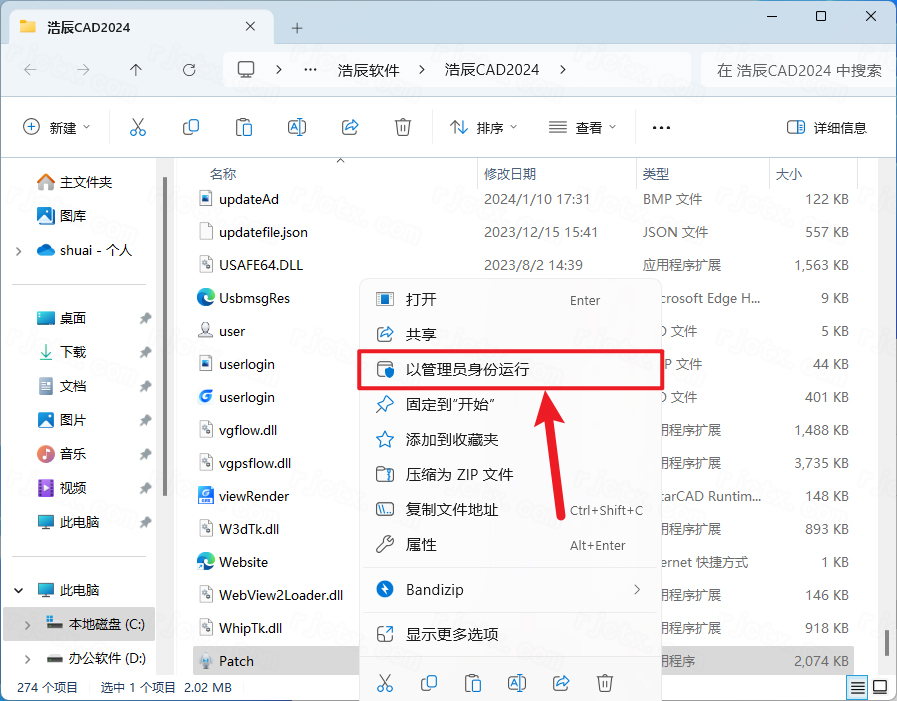Choose 压缩为 ZIP 文件 menu entry

click(459, 474)
